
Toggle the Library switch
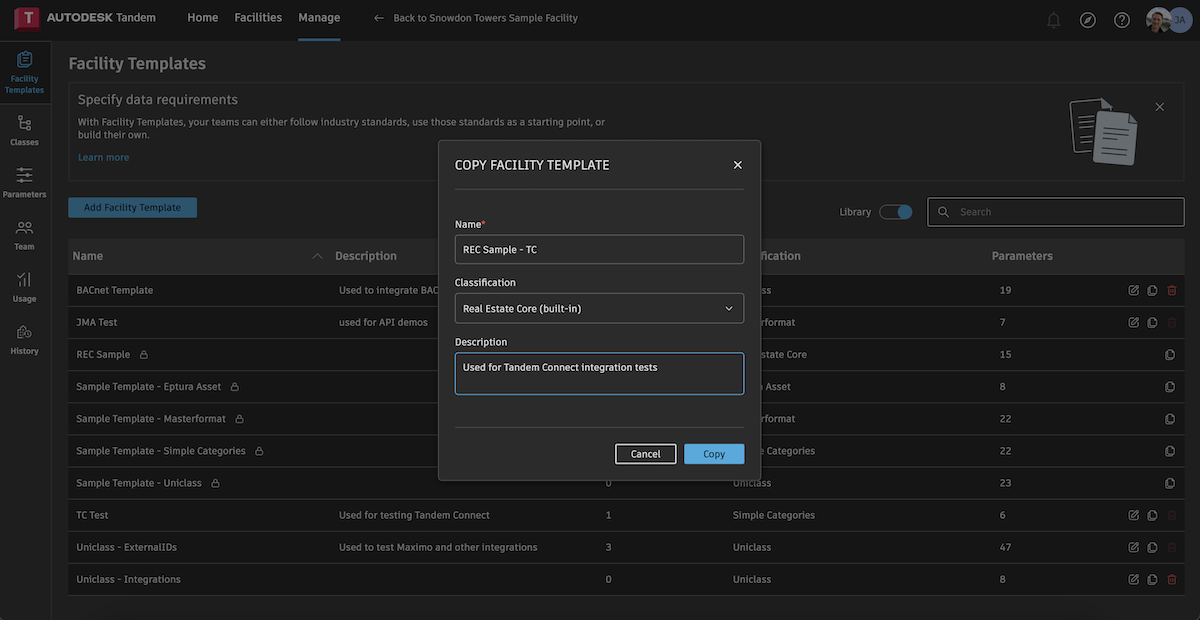pyautogui.click(x=896, y=212)
